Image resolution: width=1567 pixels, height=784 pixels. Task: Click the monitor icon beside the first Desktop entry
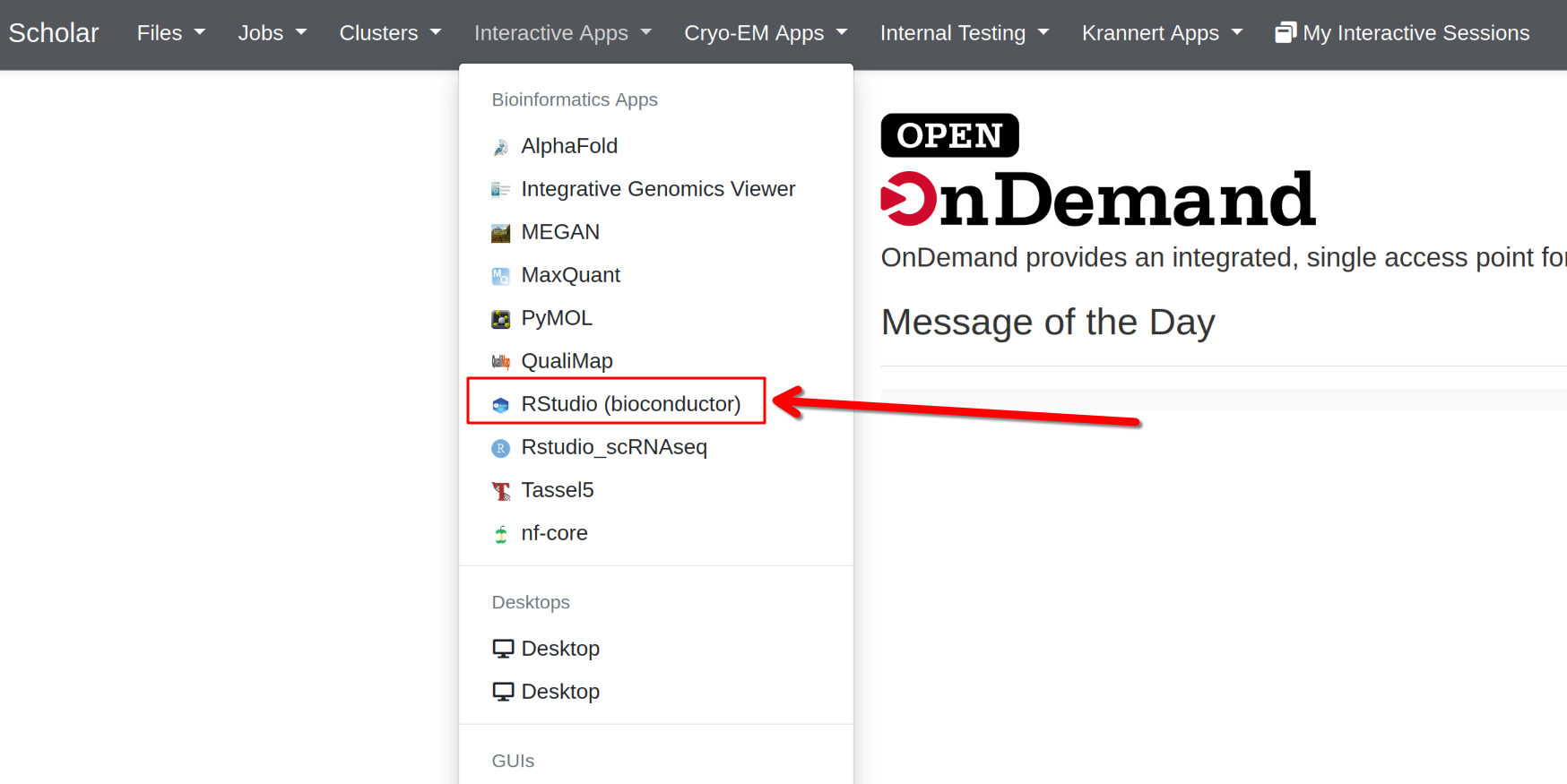click(503, 649)
